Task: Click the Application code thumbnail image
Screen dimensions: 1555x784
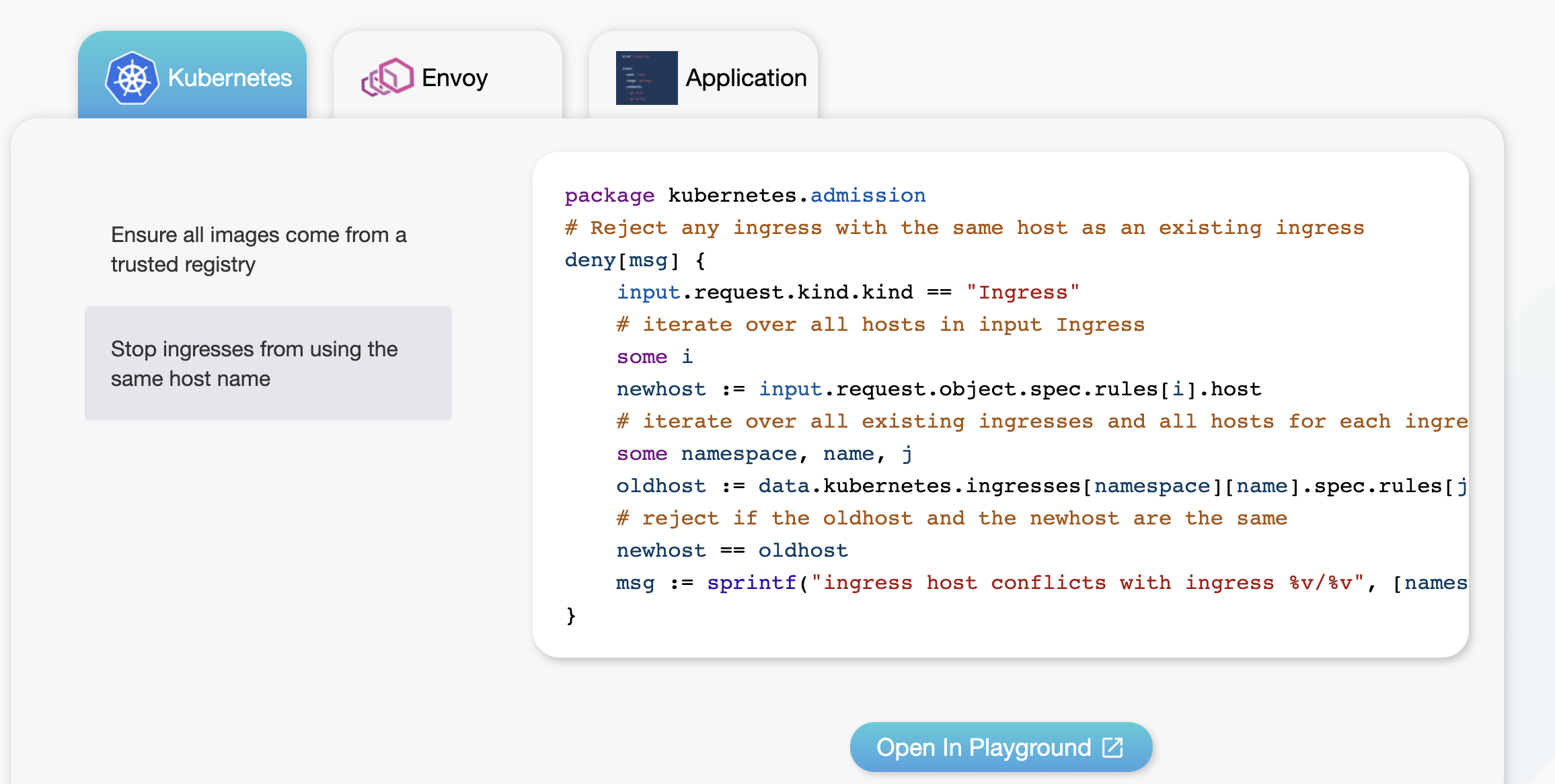Action: [646, 78]
